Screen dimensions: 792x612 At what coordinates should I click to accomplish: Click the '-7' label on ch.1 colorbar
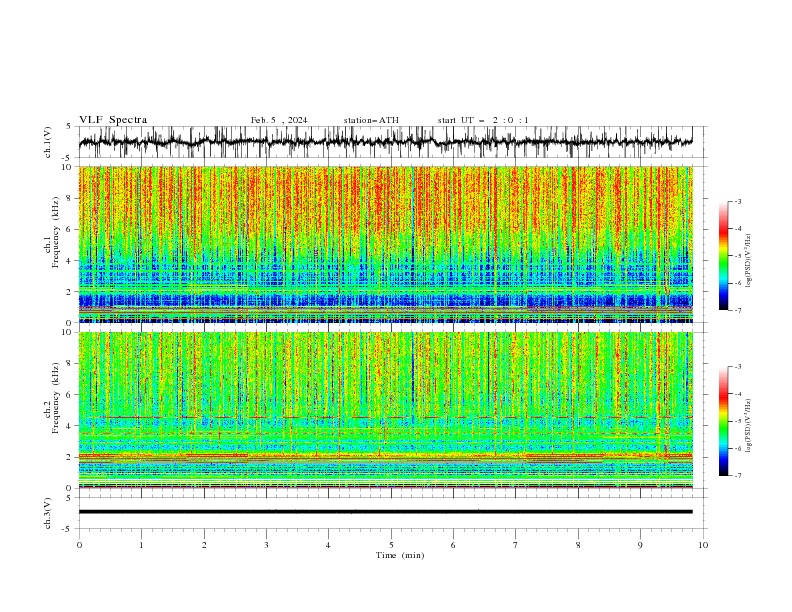[x=738, y=310]
